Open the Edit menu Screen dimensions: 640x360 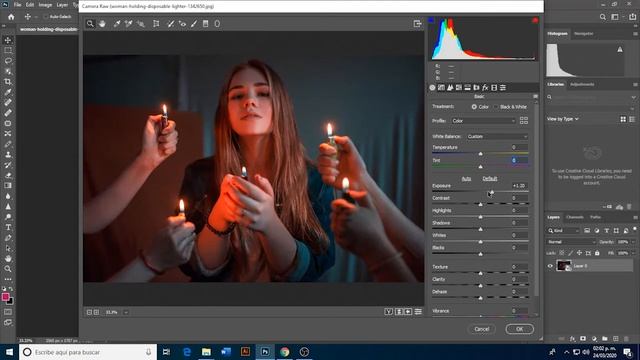click(x=30, y=5)
